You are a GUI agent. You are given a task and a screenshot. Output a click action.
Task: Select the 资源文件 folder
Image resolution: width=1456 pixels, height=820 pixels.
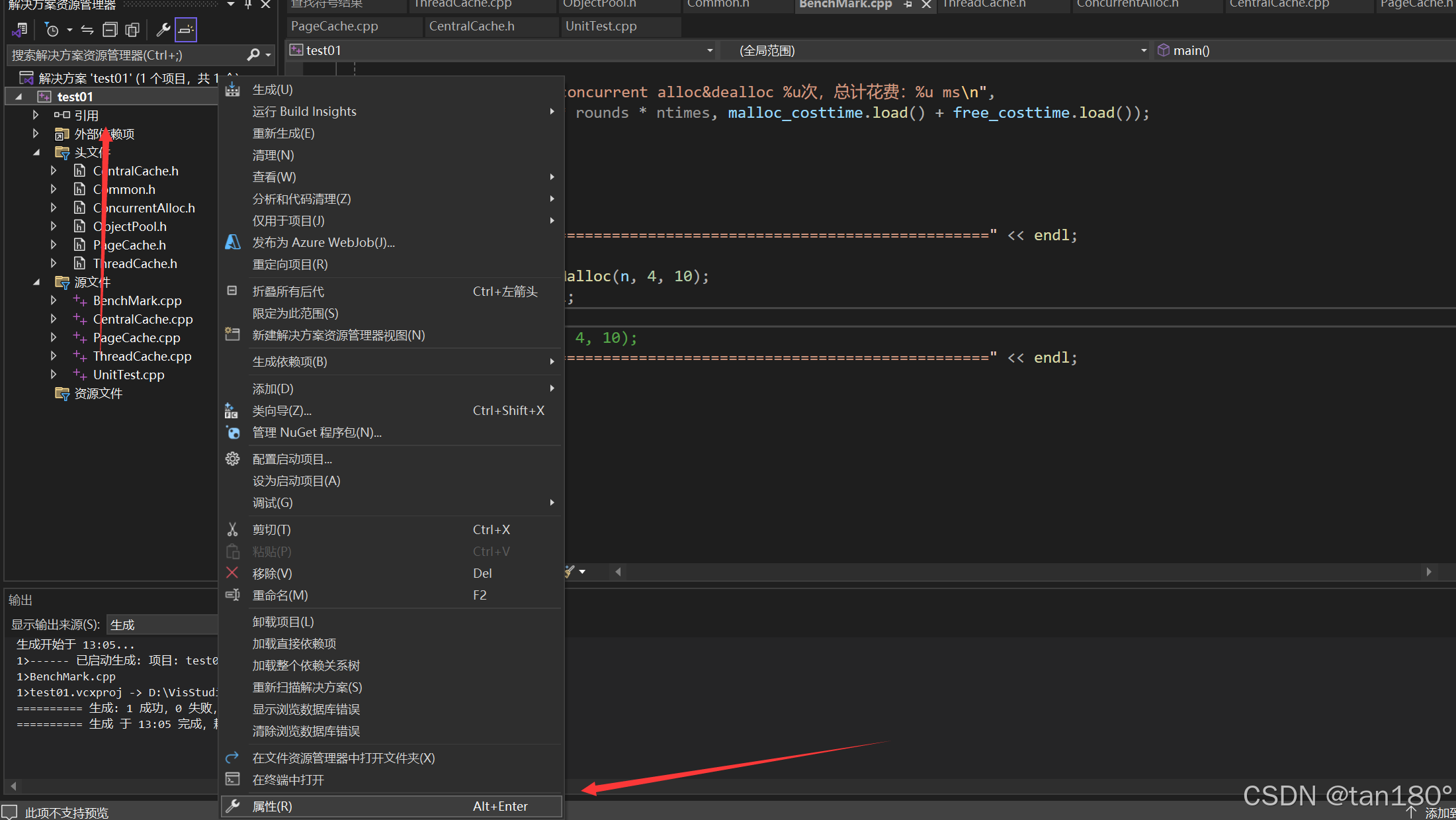point(98,393)
